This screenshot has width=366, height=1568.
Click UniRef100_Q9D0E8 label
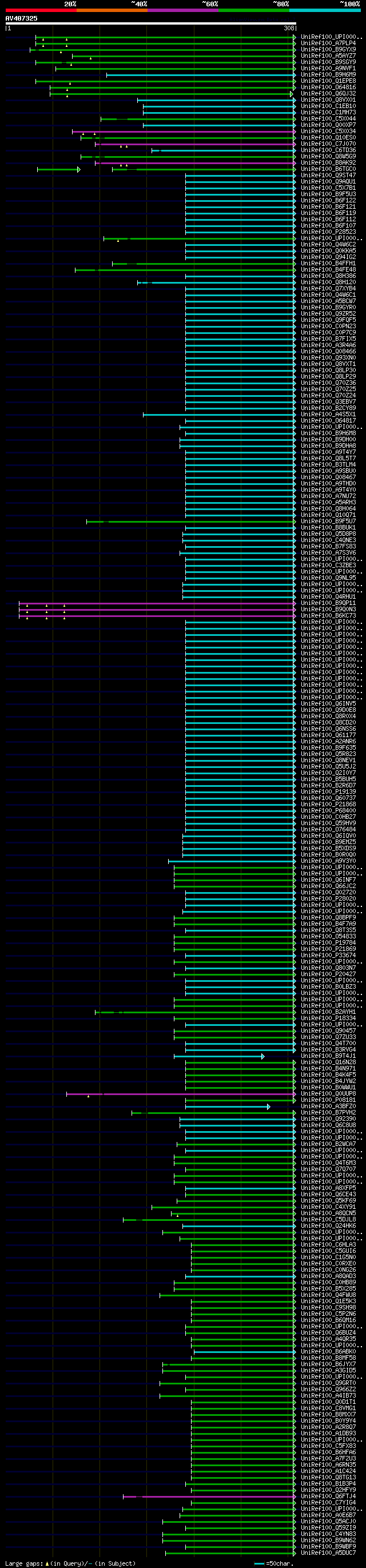(x=328, y=710)
